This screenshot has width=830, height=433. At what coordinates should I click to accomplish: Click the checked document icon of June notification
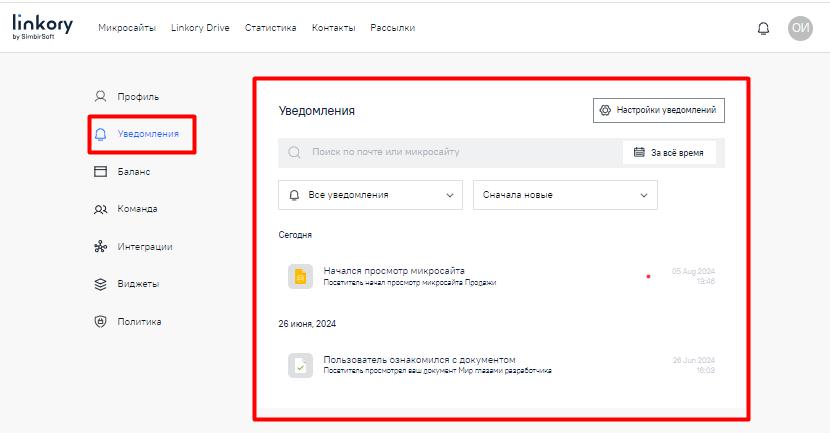[x=300, y=365]
